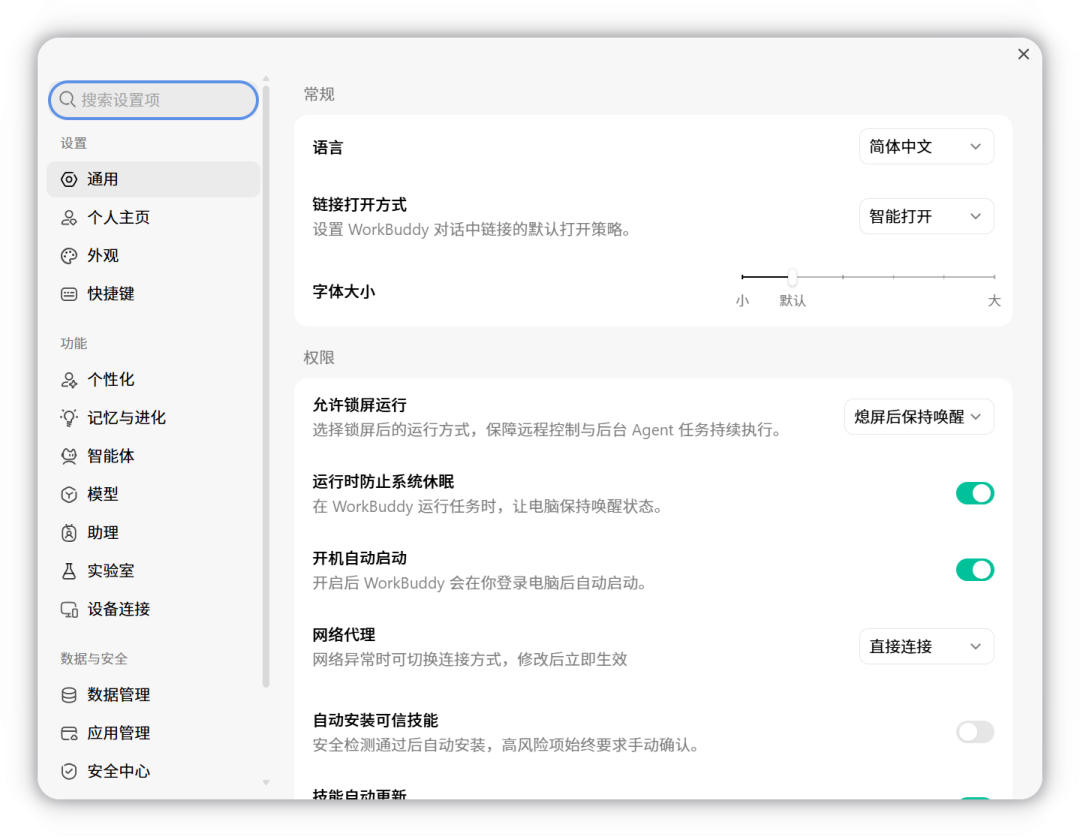Click the sidebar scroll-down arrow

pos(266,783)
